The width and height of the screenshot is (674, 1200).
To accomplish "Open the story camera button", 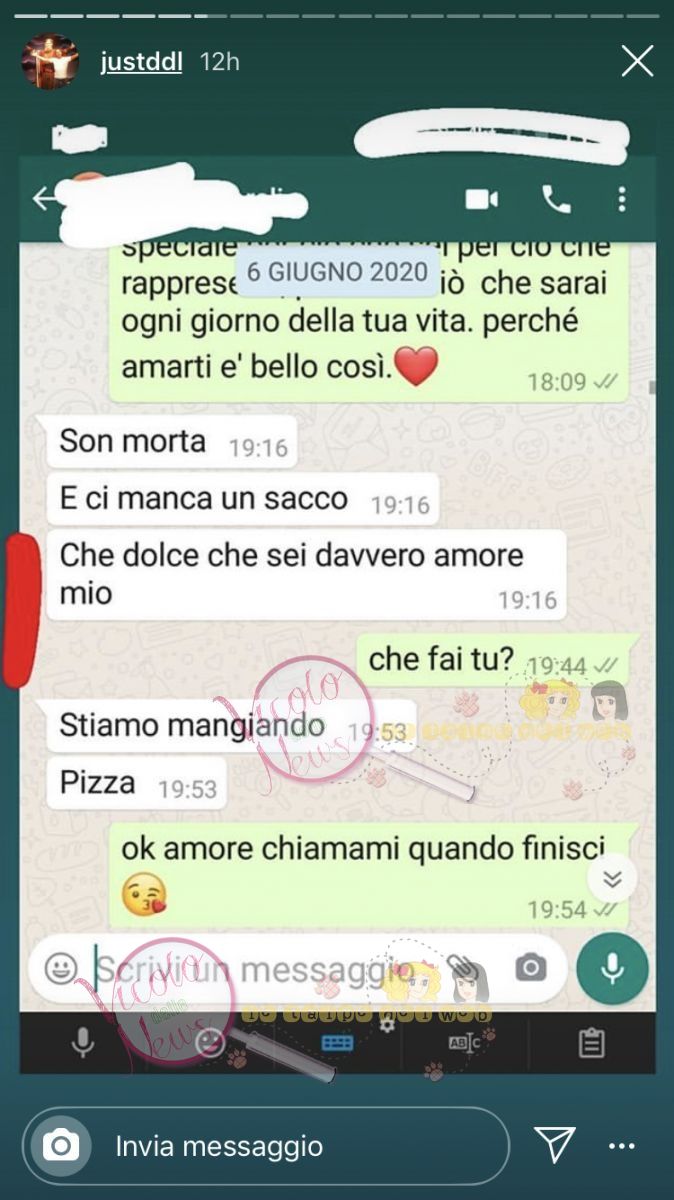I will pyautogui.click(x=60, y=1145).
